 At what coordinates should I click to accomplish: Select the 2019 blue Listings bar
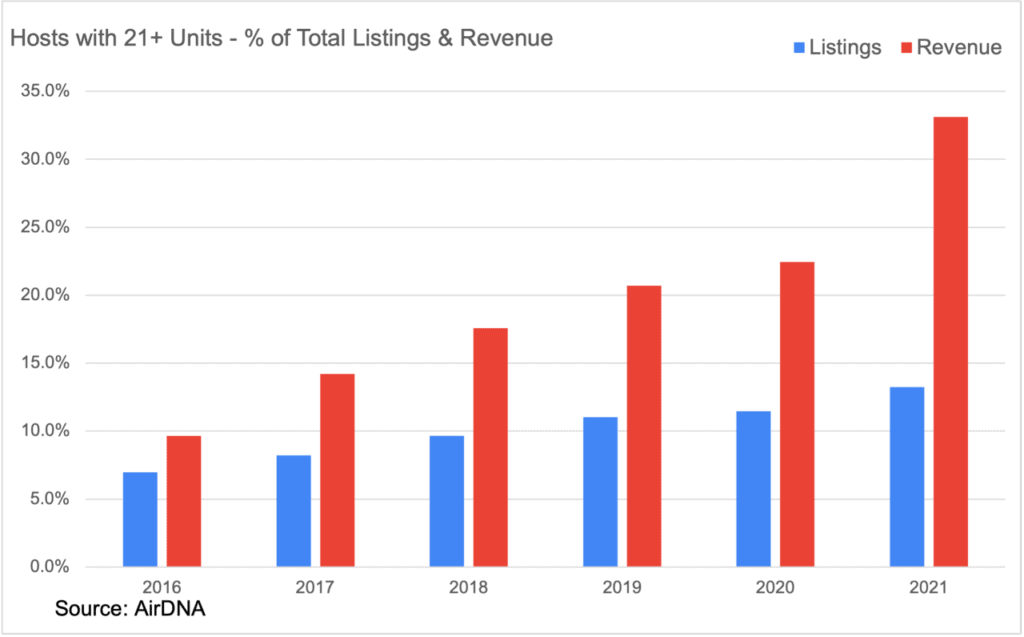pos(600,491)
